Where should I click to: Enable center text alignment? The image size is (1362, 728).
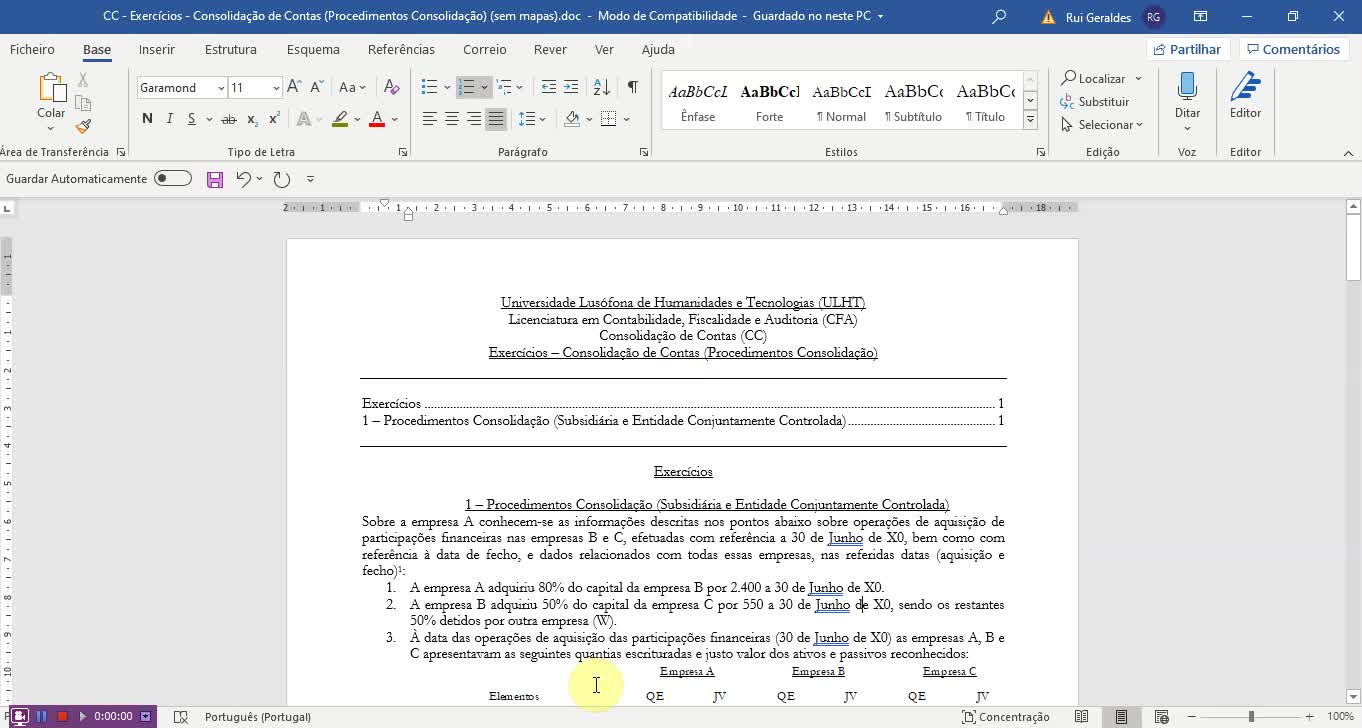(x=450, y=119)
